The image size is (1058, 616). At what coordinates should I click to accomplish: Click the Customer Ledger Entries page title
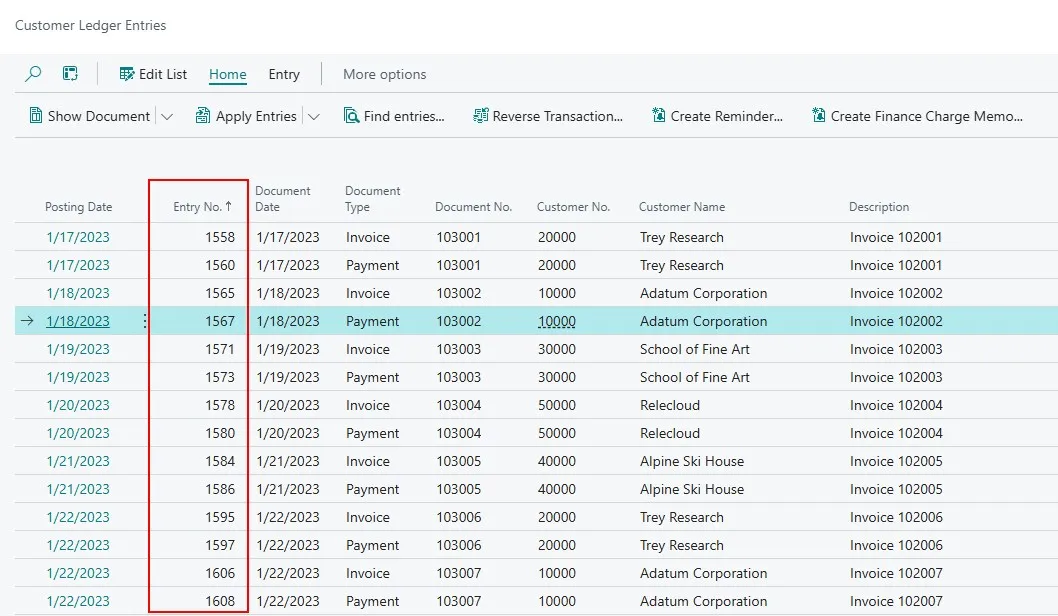(90, 25)
